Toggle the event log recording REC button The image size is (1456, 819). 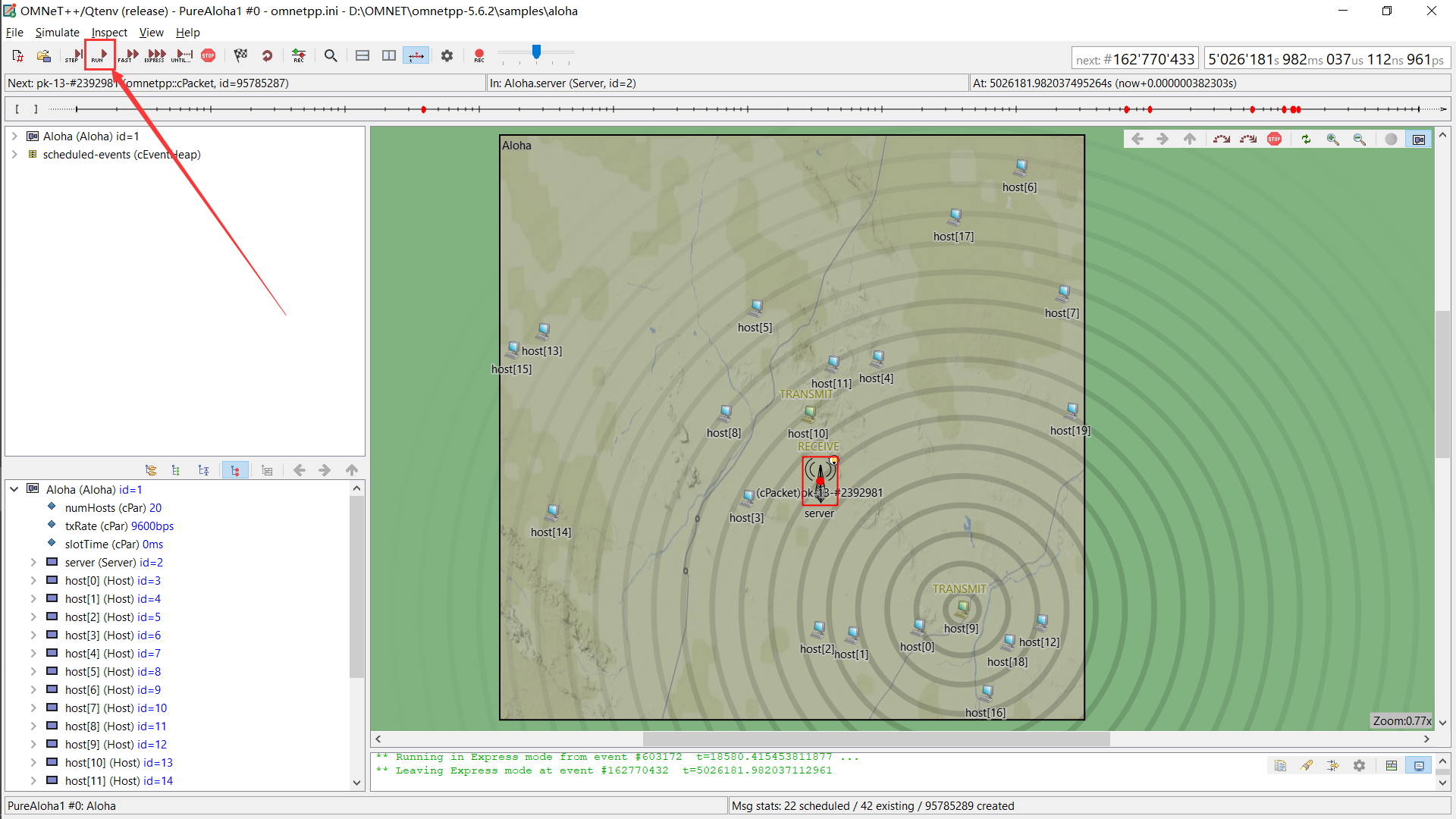click(298, 55)
